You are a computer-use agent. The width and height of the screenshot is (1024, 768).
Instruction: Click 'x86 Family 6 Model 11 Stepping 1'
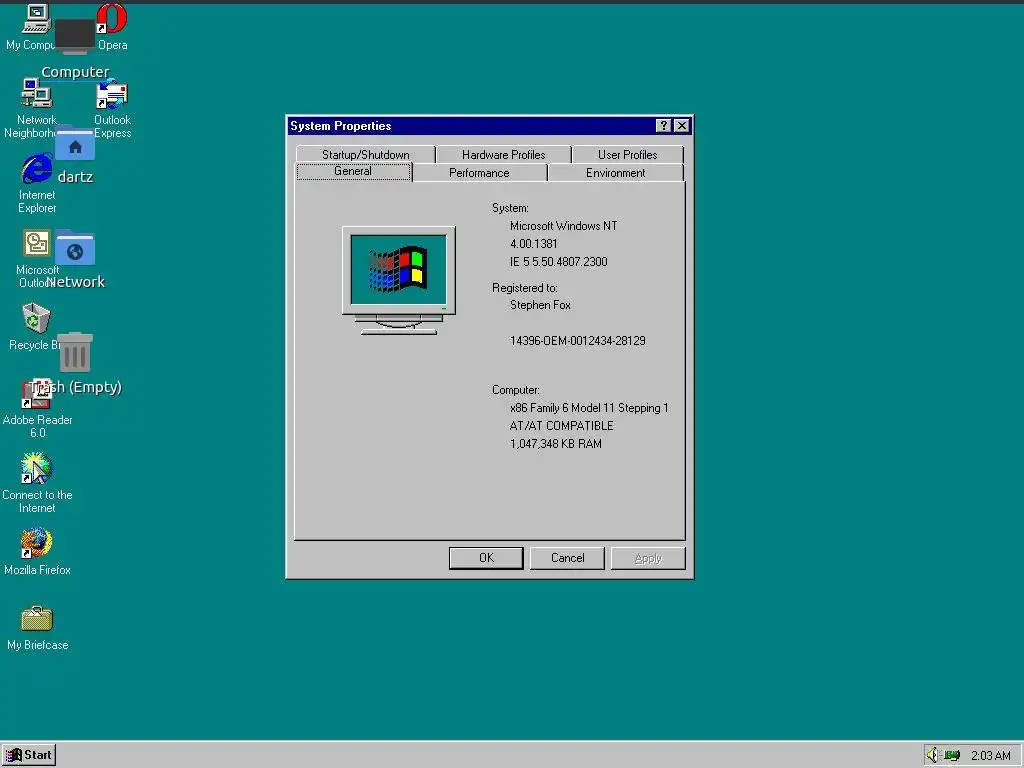(589, 408)
